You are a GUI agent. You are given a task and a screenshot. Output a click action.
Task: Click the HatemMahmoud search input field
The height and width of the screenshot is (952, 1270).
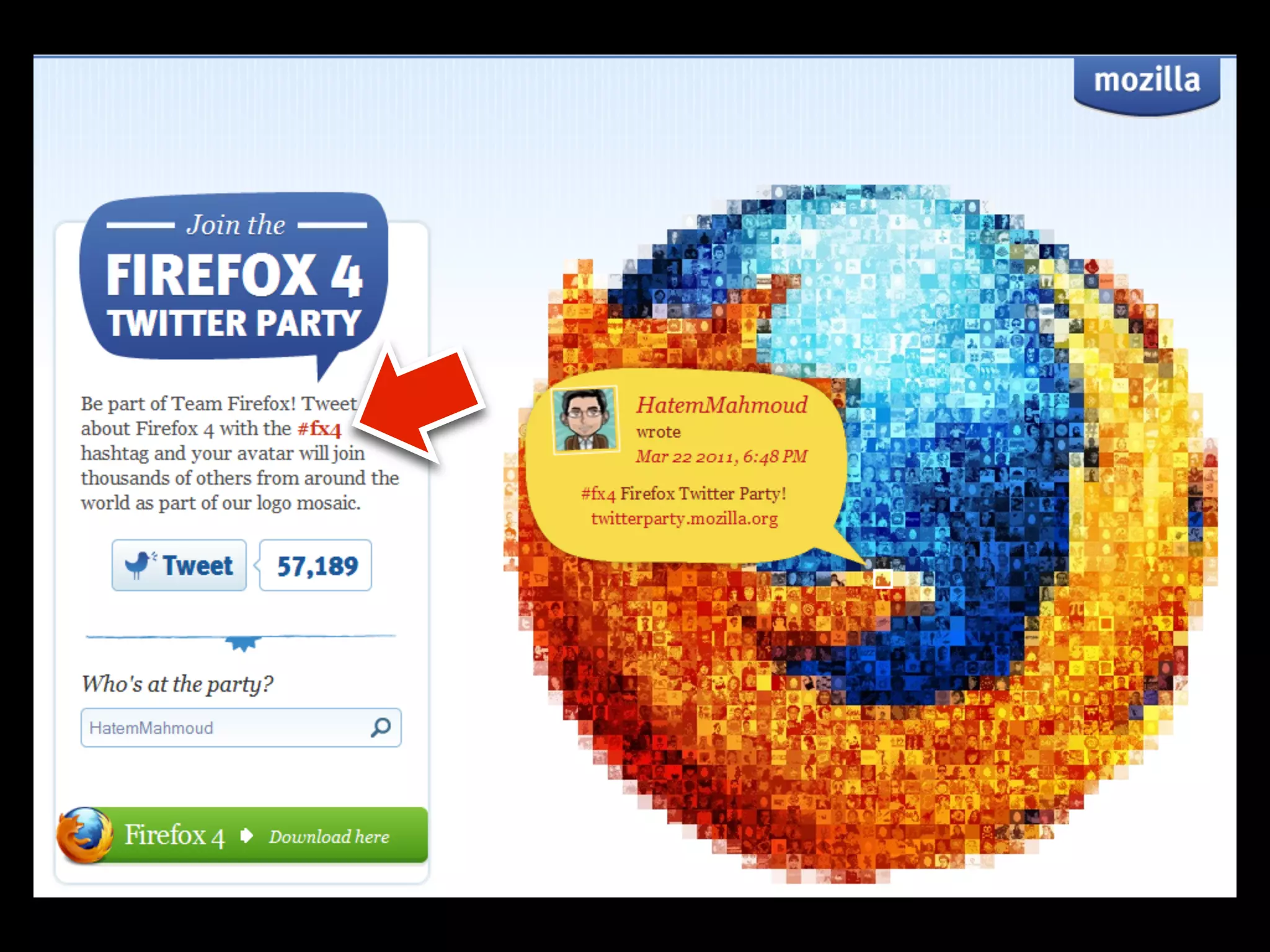pos(241,728)
